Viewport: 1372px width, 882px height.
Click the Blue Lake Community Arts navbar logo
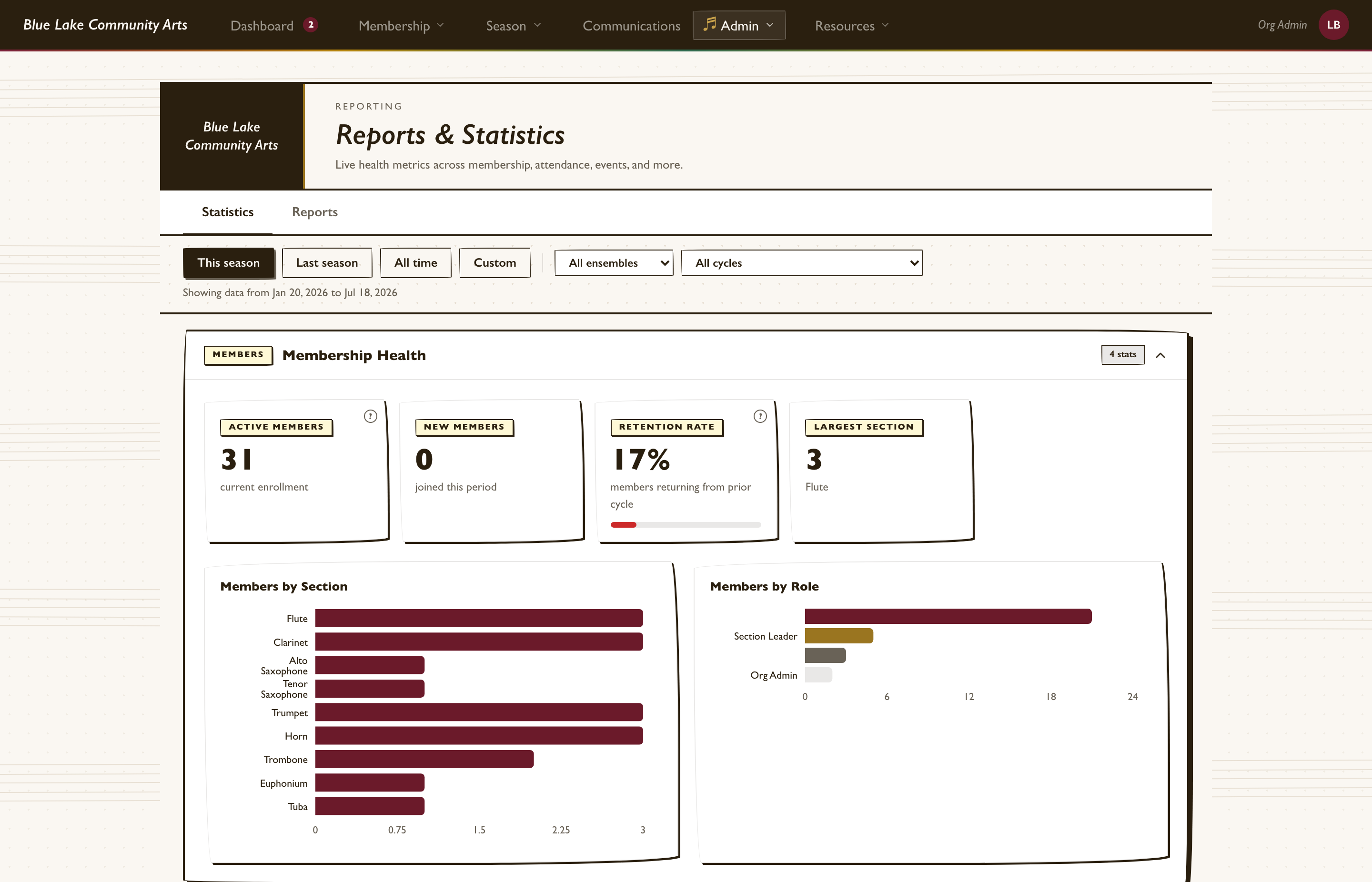coord(105,25)
